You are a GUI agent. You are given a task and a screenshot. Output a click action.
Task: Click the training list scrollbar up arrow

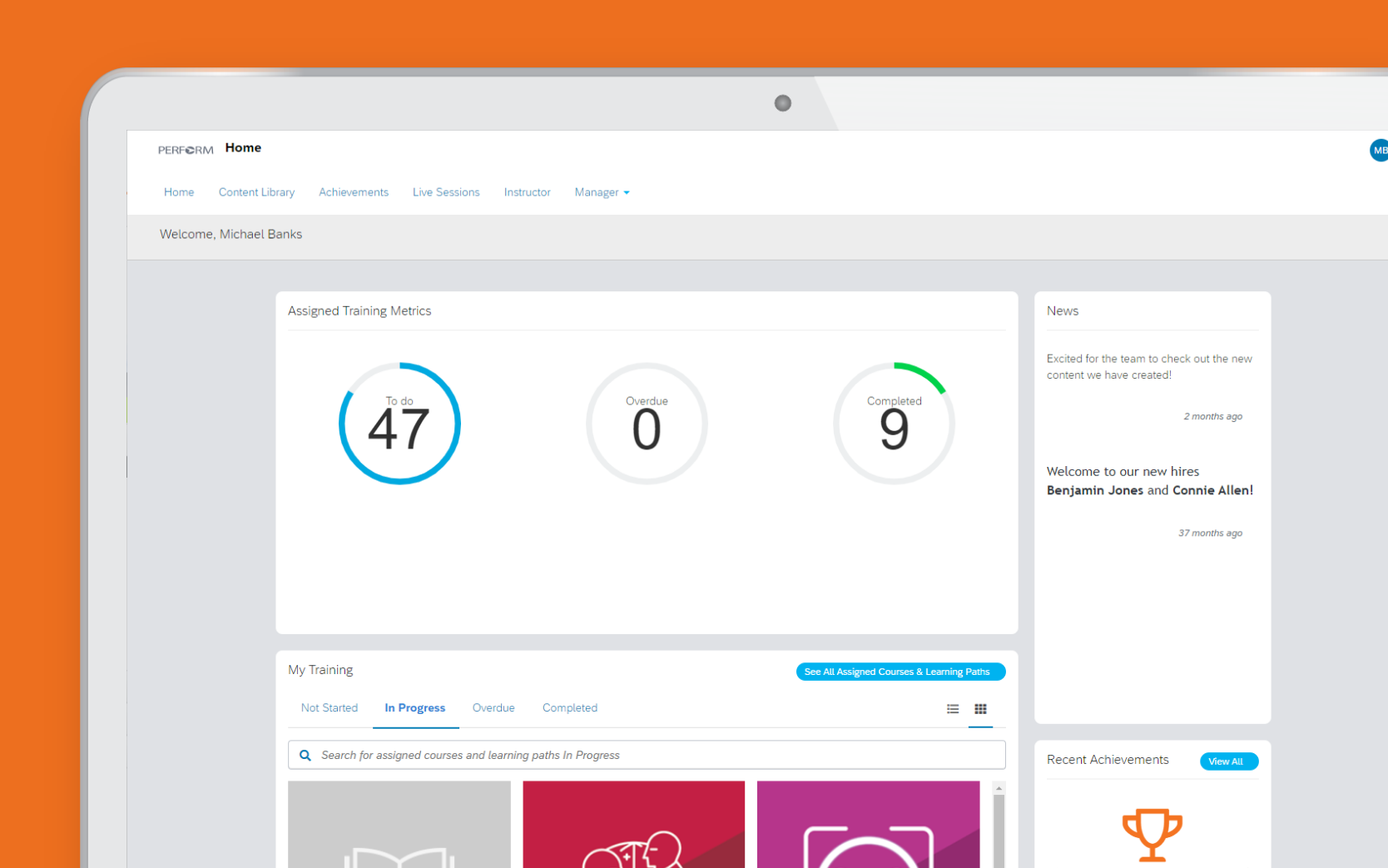999,788
